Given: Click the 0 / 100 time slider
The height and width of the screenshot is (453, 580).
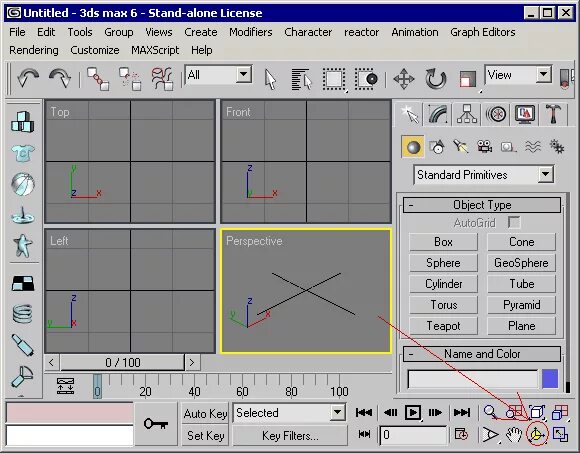Looking at the screenshot, I should (122, 362).
